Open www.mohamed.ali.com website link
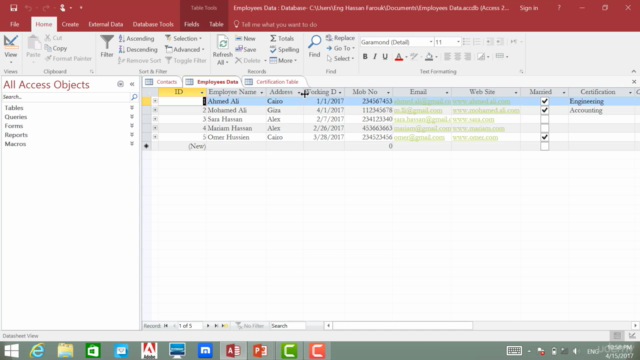640x360 pixels. [x=486, y=110]
